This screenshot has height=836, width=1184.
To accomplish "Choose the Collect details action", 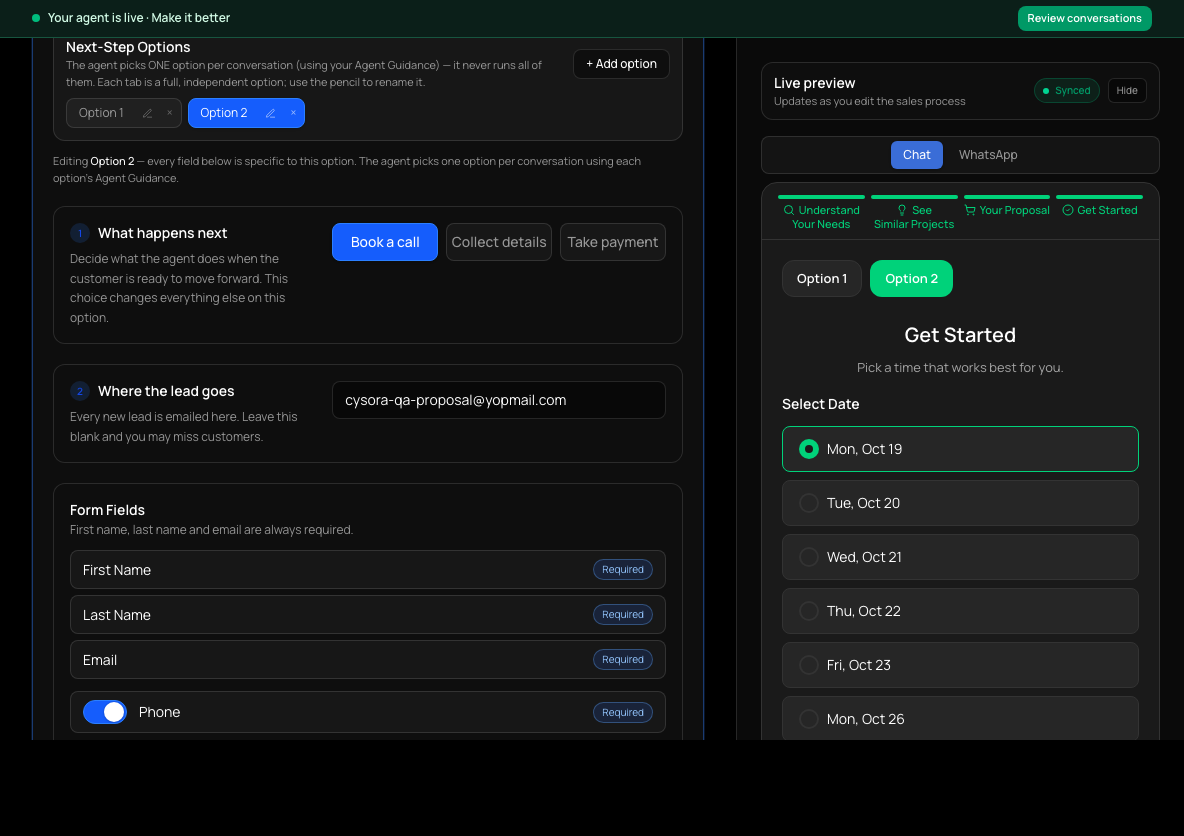I will [498, 242].
